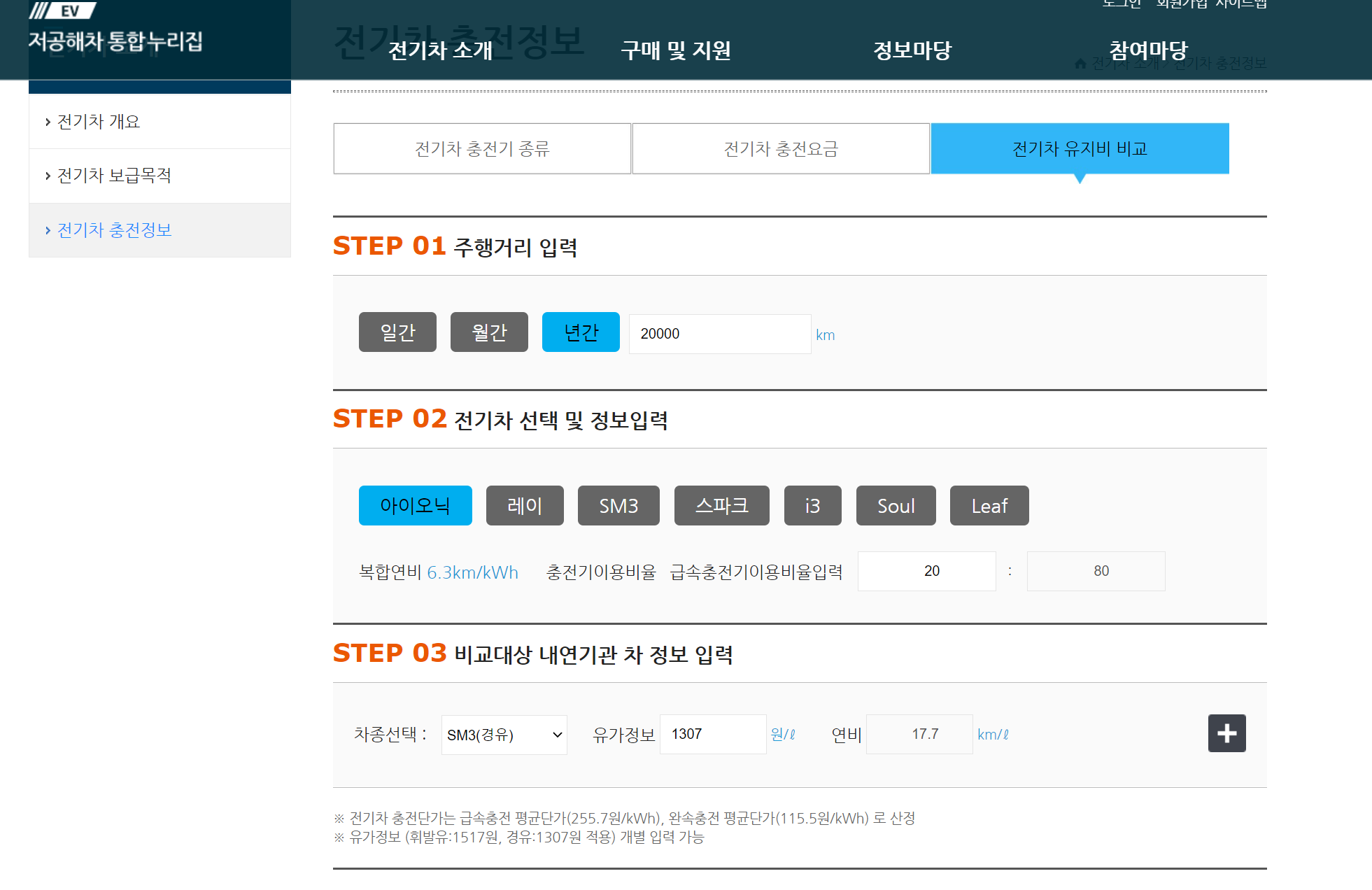
Task: Click the driving distance km field
Action: pyautogui.click(x=719, y=334)
